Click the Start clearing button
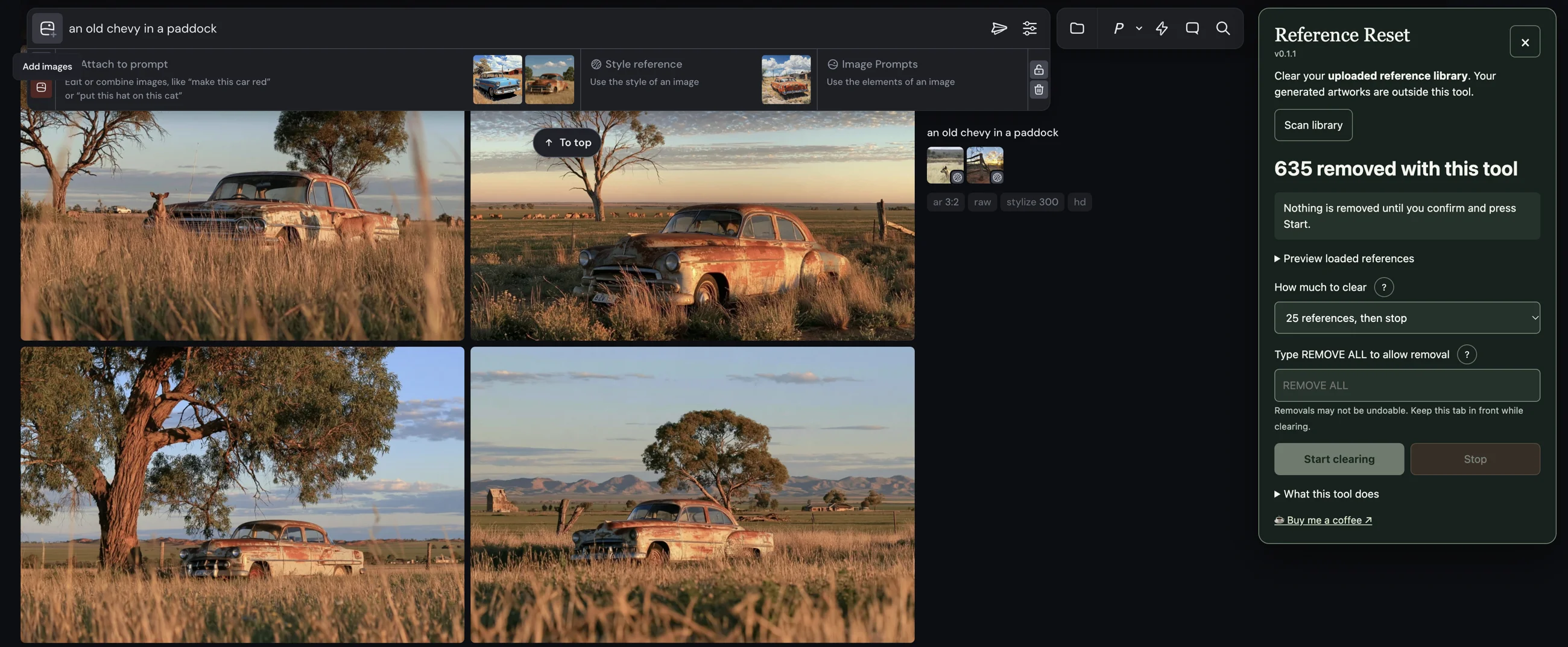1568x647 pixels. [1338, 459]
